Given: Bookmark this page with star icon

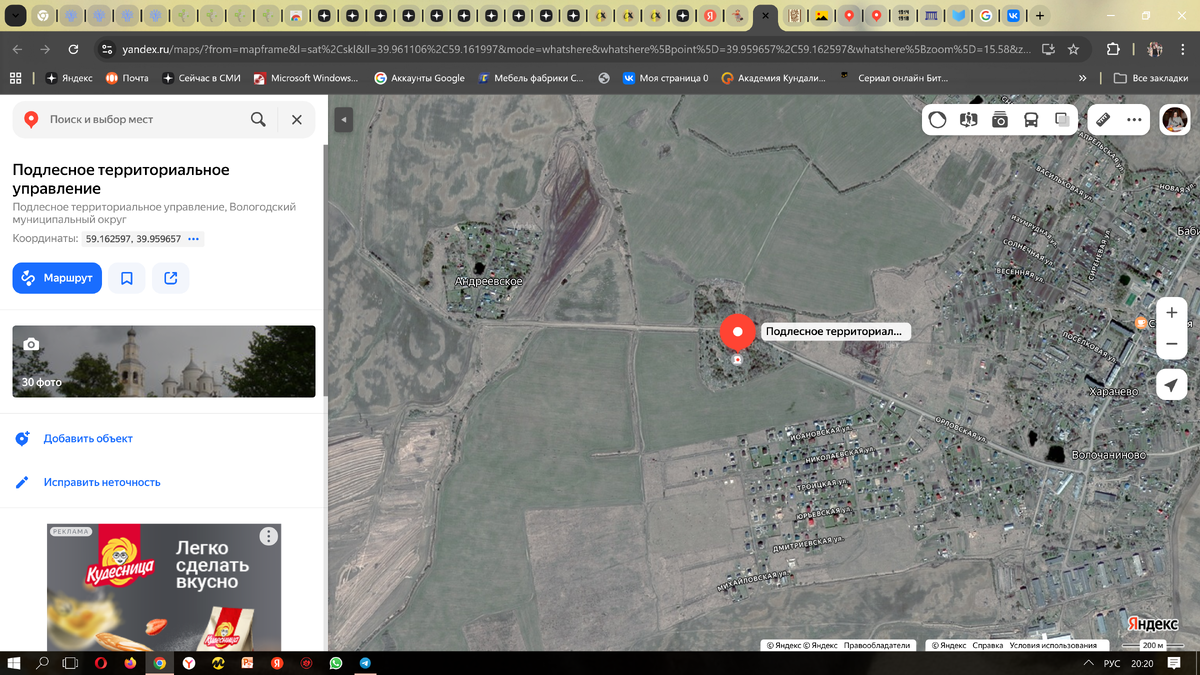Looking at the screenshot, I should [1073, 49].
